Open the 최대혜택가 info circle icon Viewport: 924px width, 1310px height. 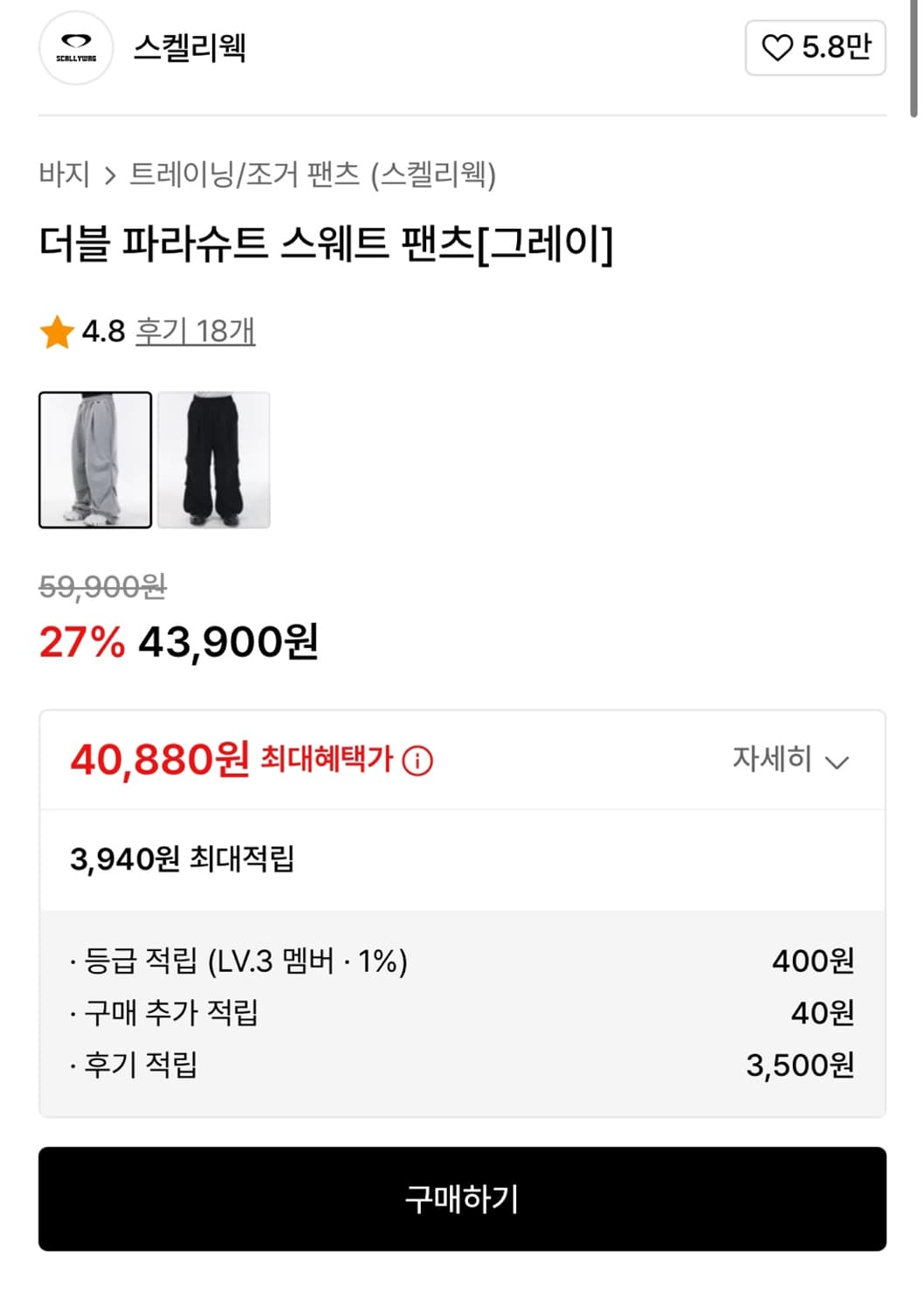click(417, 761)
